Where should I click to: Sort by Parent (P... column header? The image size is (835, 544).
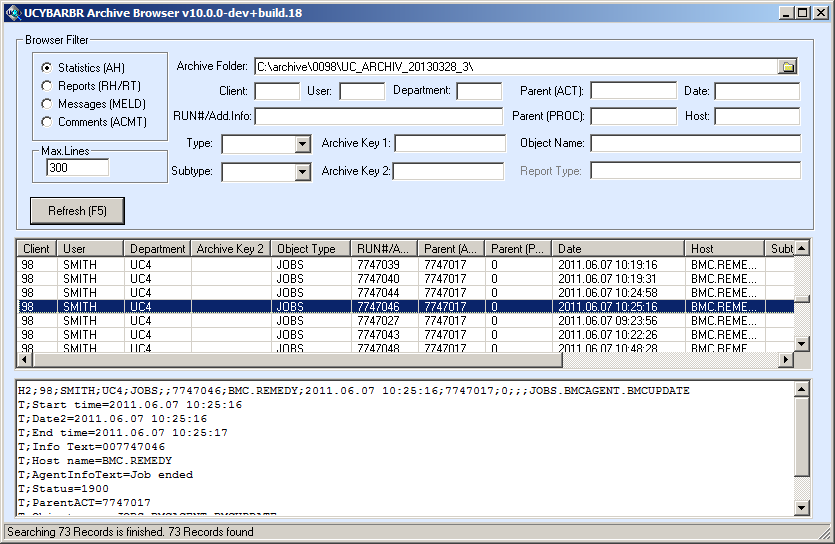518,249
